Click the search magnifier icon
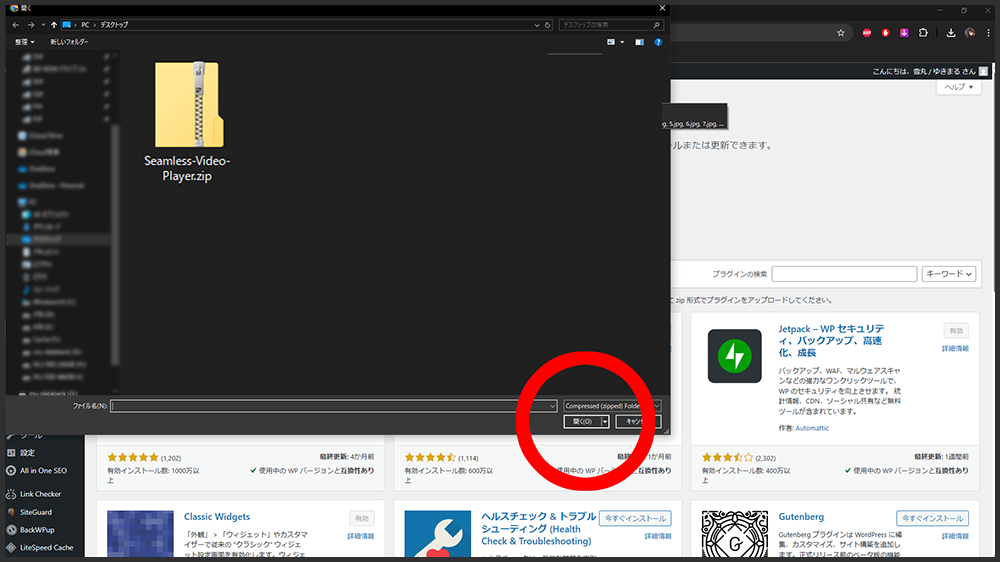The width and height of the screenshot is (1000, 562). [x=656, y=25]
